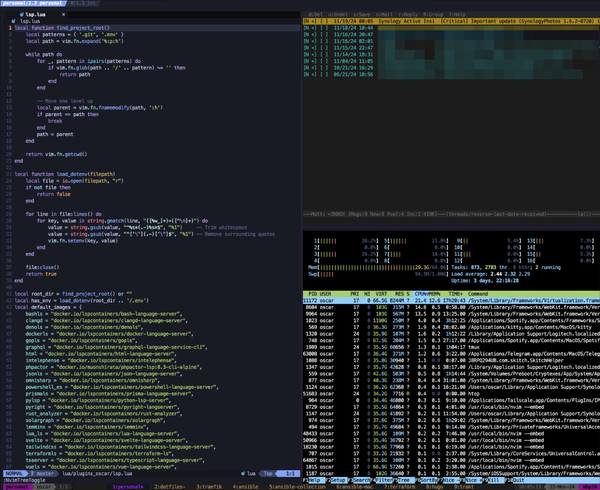The height and width of the screenshot is (490, 600).
Task: Activate F4 Filter in htop footer
Action: 383,479
